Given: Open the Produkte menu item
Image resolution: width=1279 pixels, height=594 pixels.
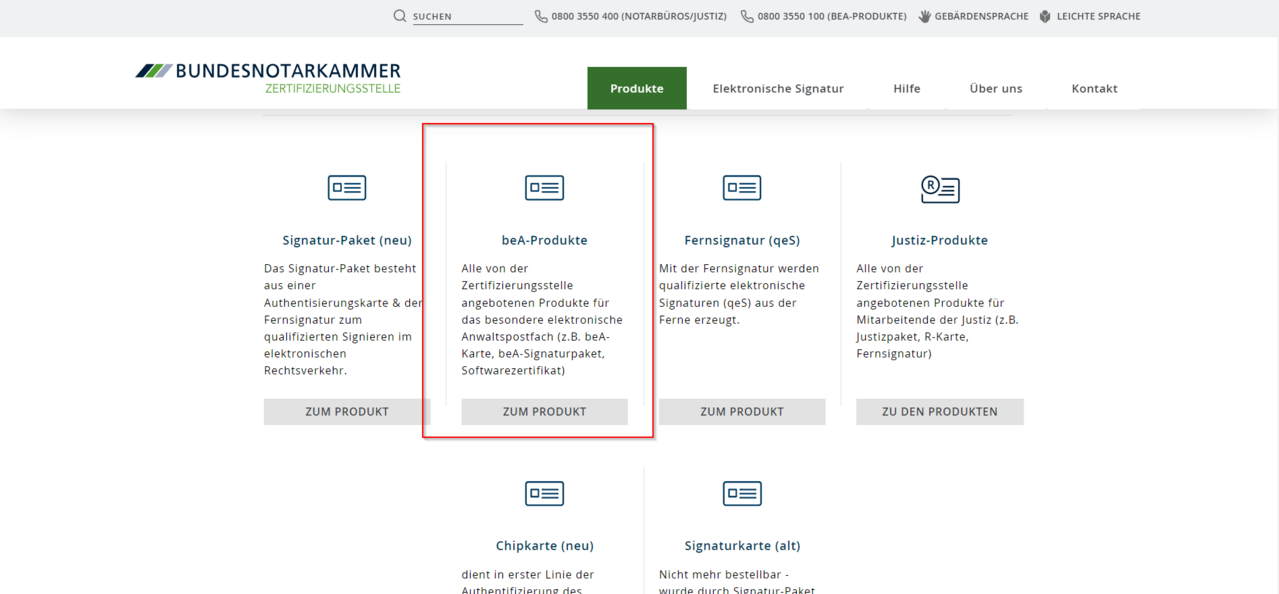Looking at the screenshot, I should [x=637, y=88].
